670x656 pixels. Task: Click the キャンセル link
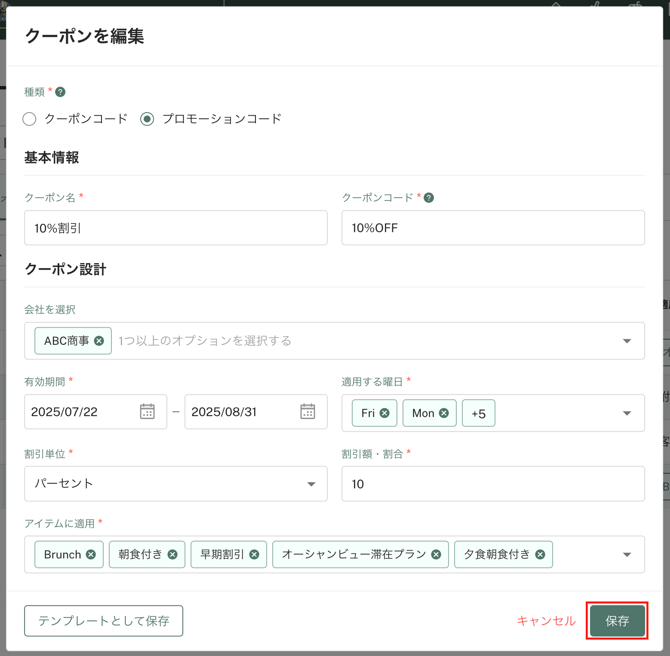(x=546, y=621)
